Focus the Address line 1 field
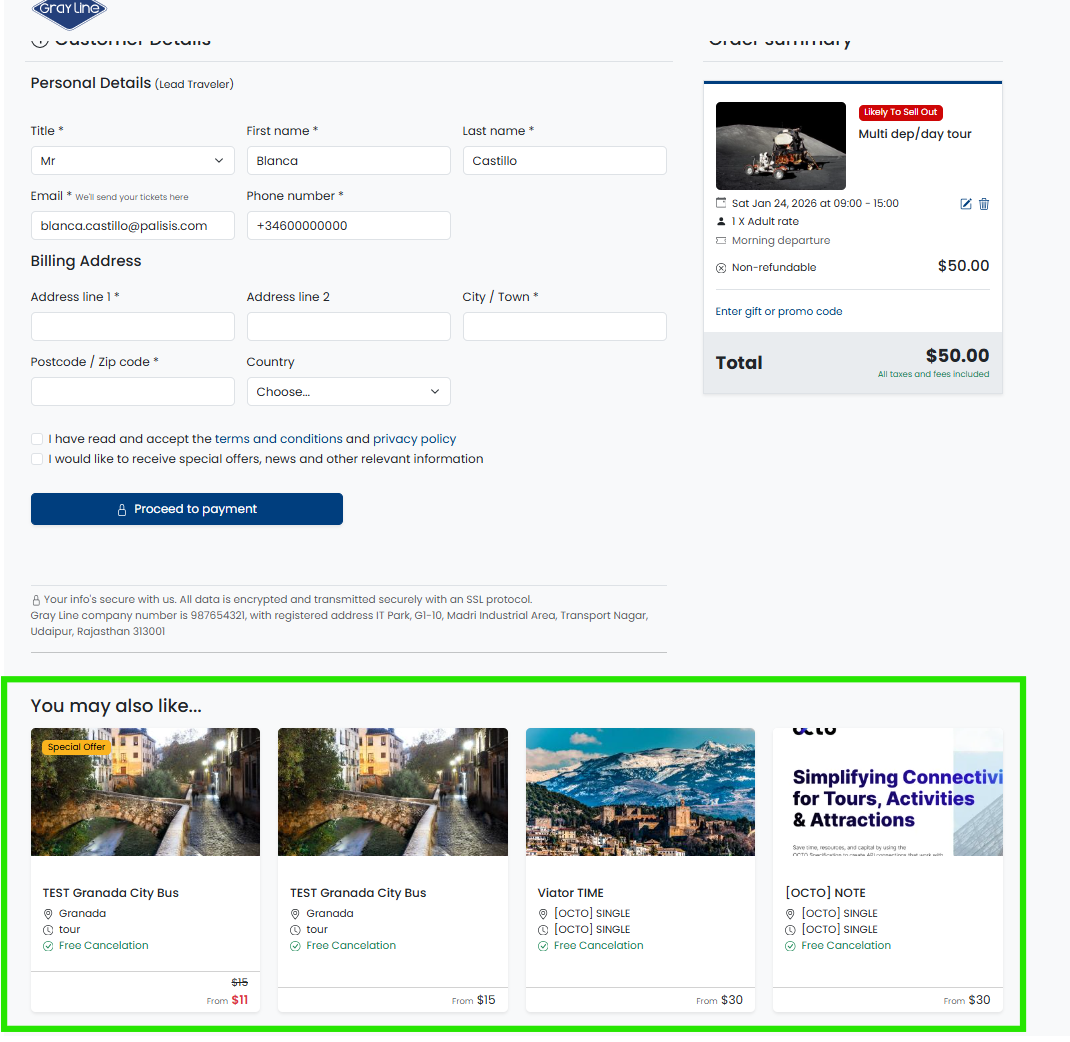The width and height of the screenshot is (1070, 1042). [x=132, y=327]
